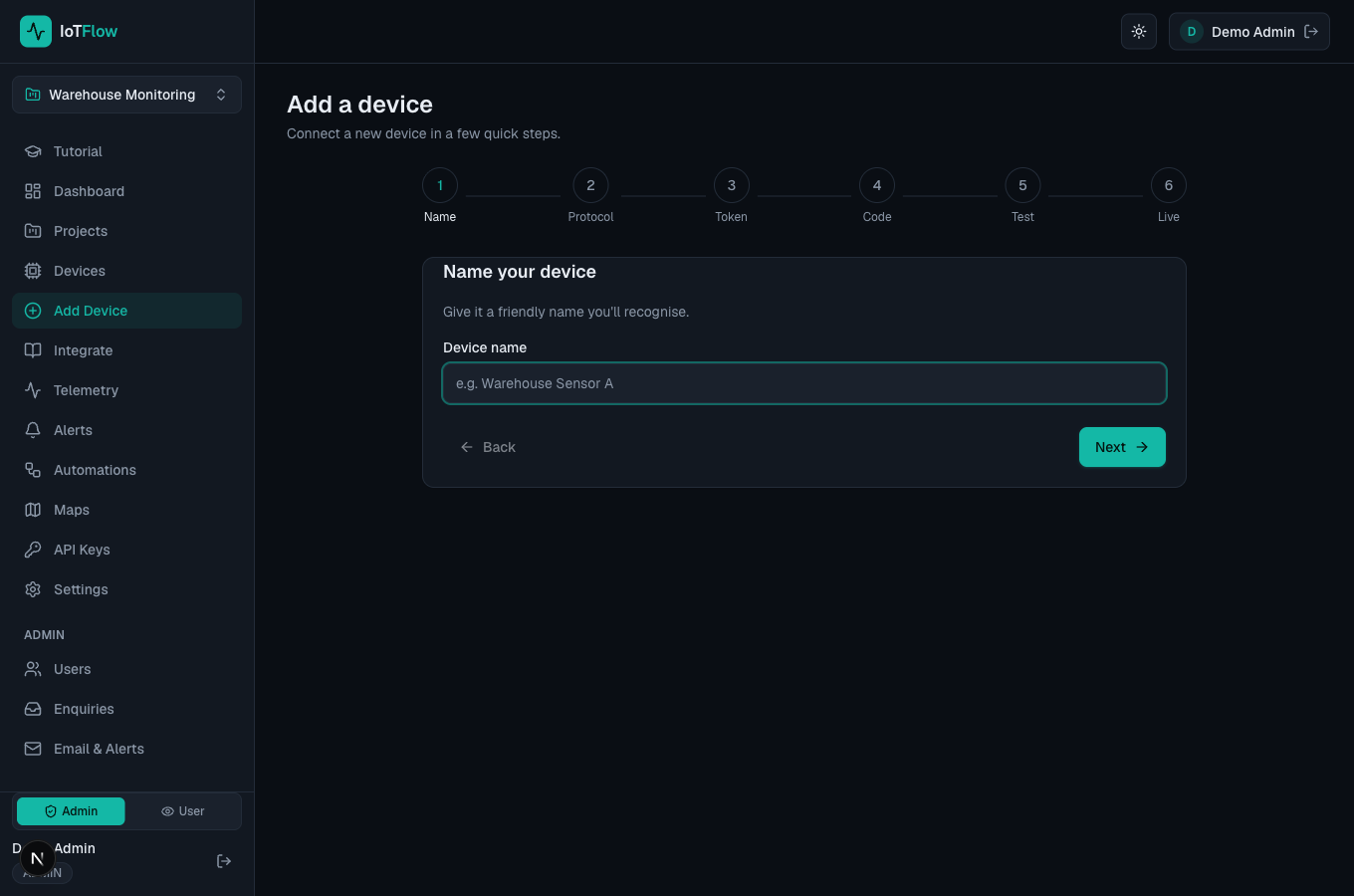This screenshot has height=896, width=1354.
Task: Open Maps in the sidebar
Action: pos(126,510)
